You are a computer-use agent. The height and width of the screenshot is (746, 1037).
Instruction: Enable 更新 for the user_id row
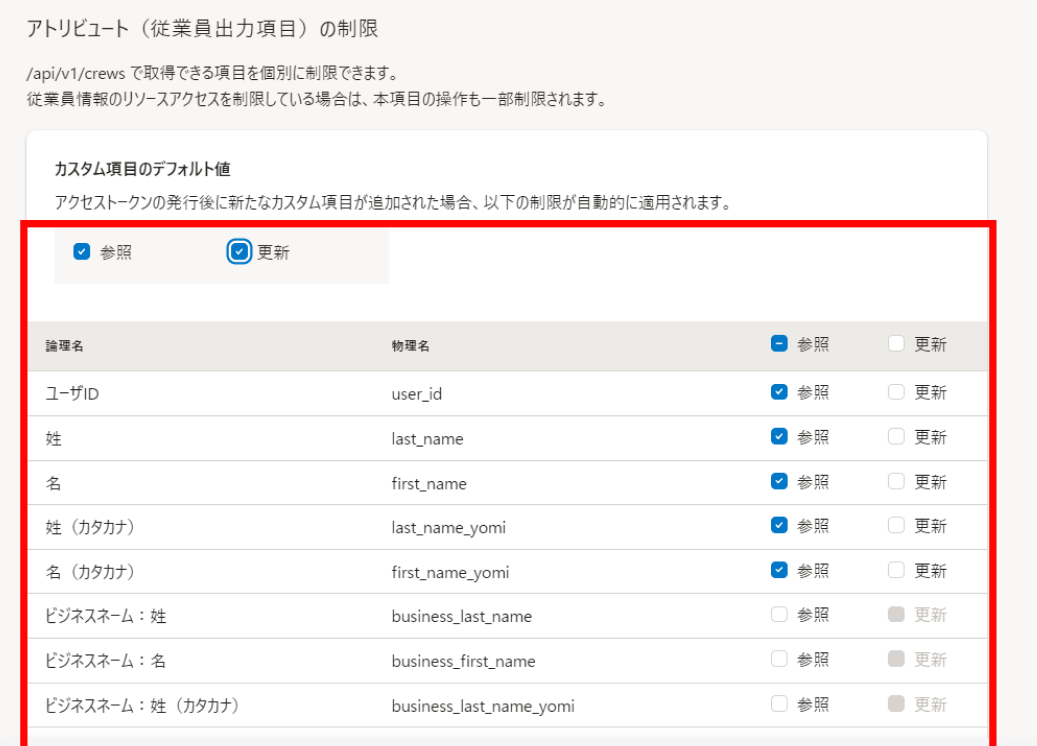(x=896, y=393)
